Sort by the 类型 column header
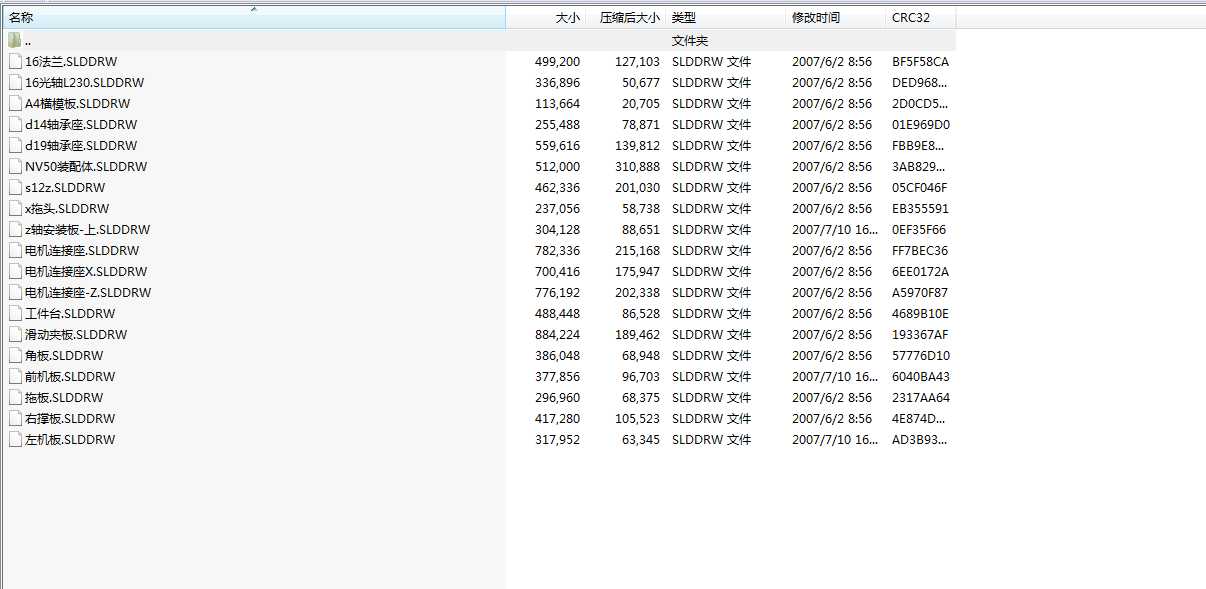1206x589 pixels. click(726, 18)
